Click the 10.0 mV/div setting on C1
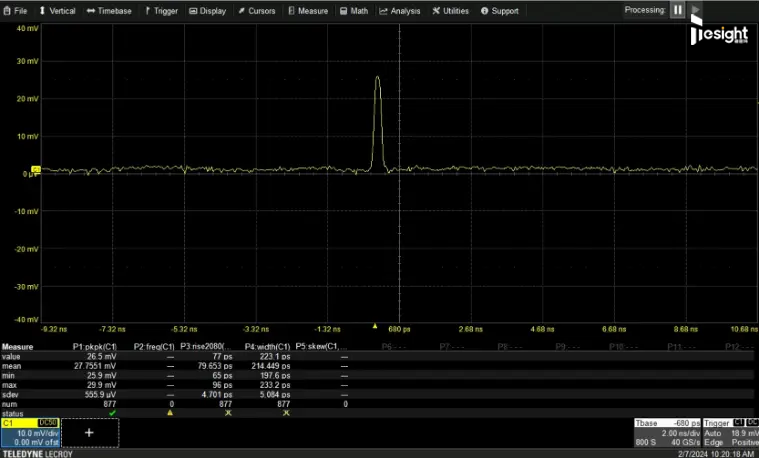 pyautogui.click(x=38, y=433)
